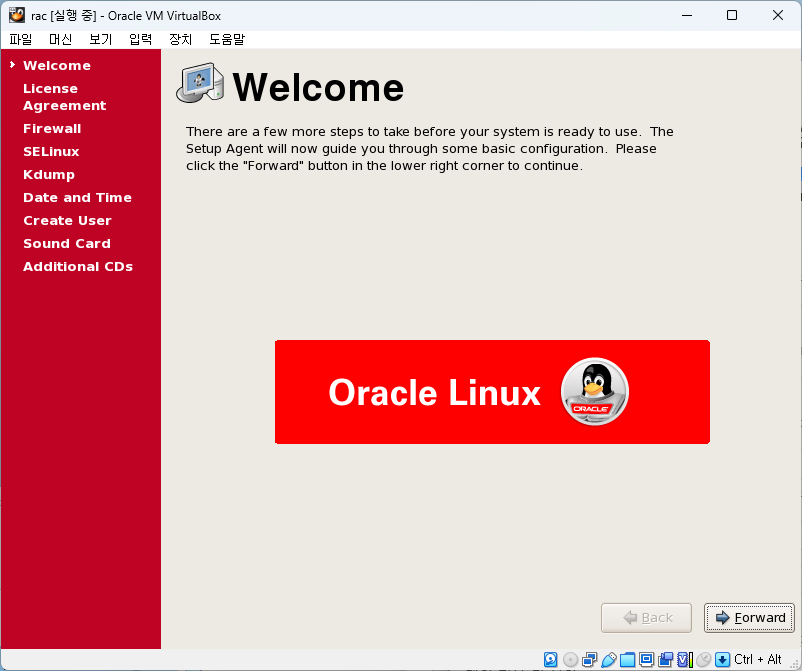Click the Setup Agent description paragraph

430,148
